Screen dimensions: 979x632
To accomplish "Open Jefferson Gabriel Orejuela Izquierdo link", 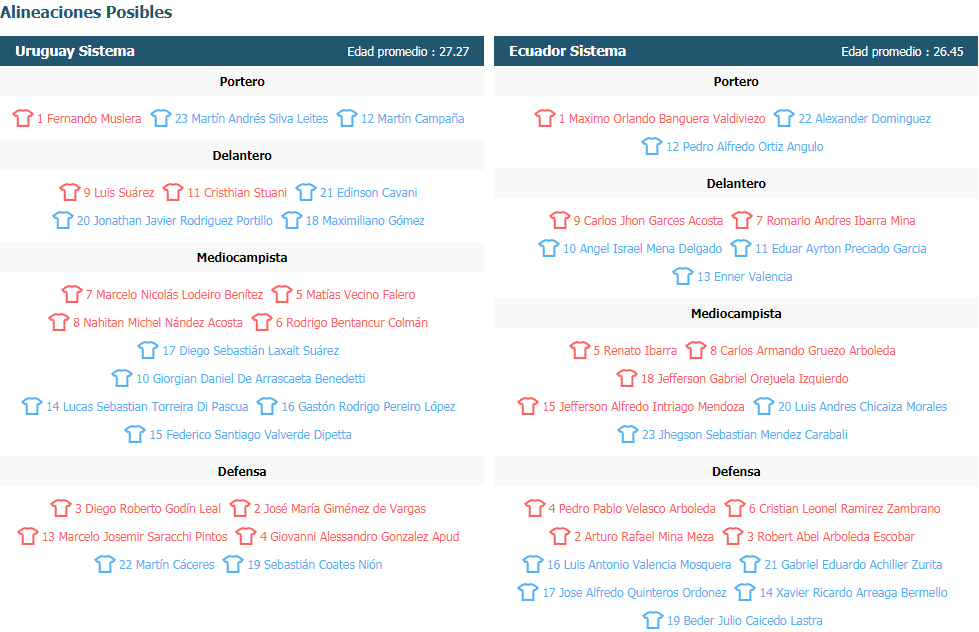I will click(x=744, y=378).
